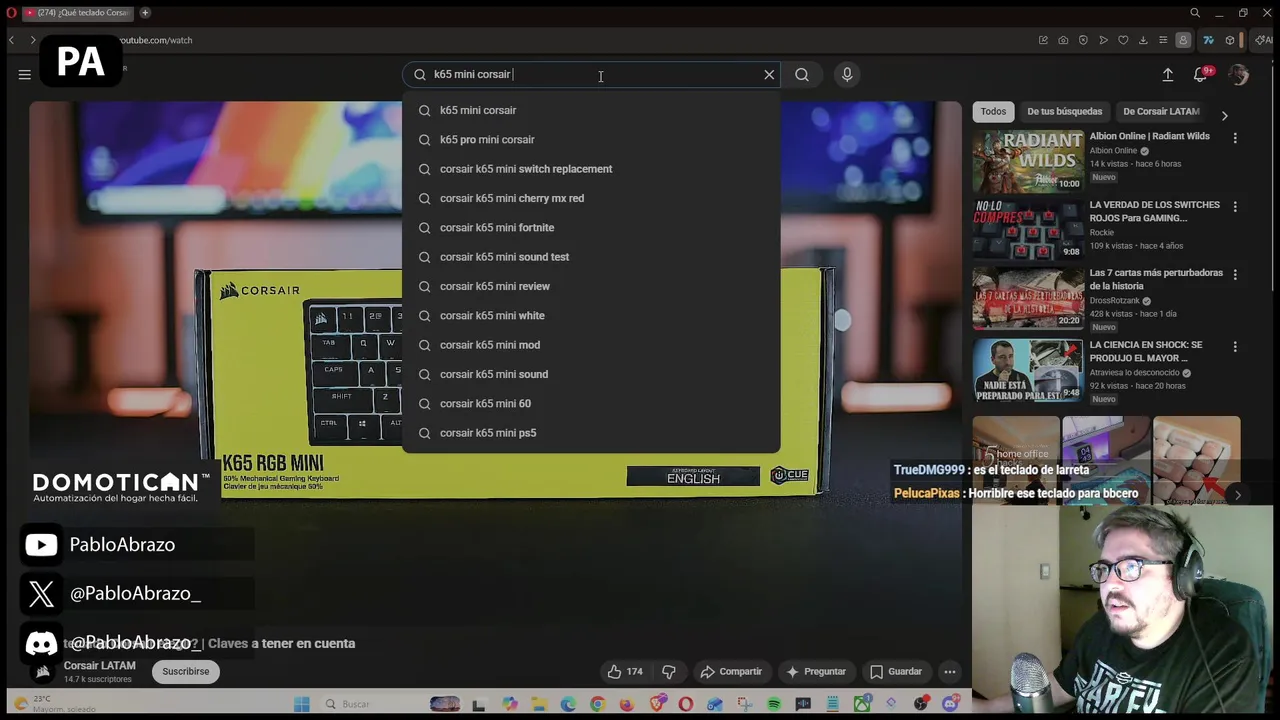Image resolution: width=1280 pixels, height=720 pixels.
Task: Open the YouTube hamburger guide menu
Action: pyautogui.click(x=24, y=74)
